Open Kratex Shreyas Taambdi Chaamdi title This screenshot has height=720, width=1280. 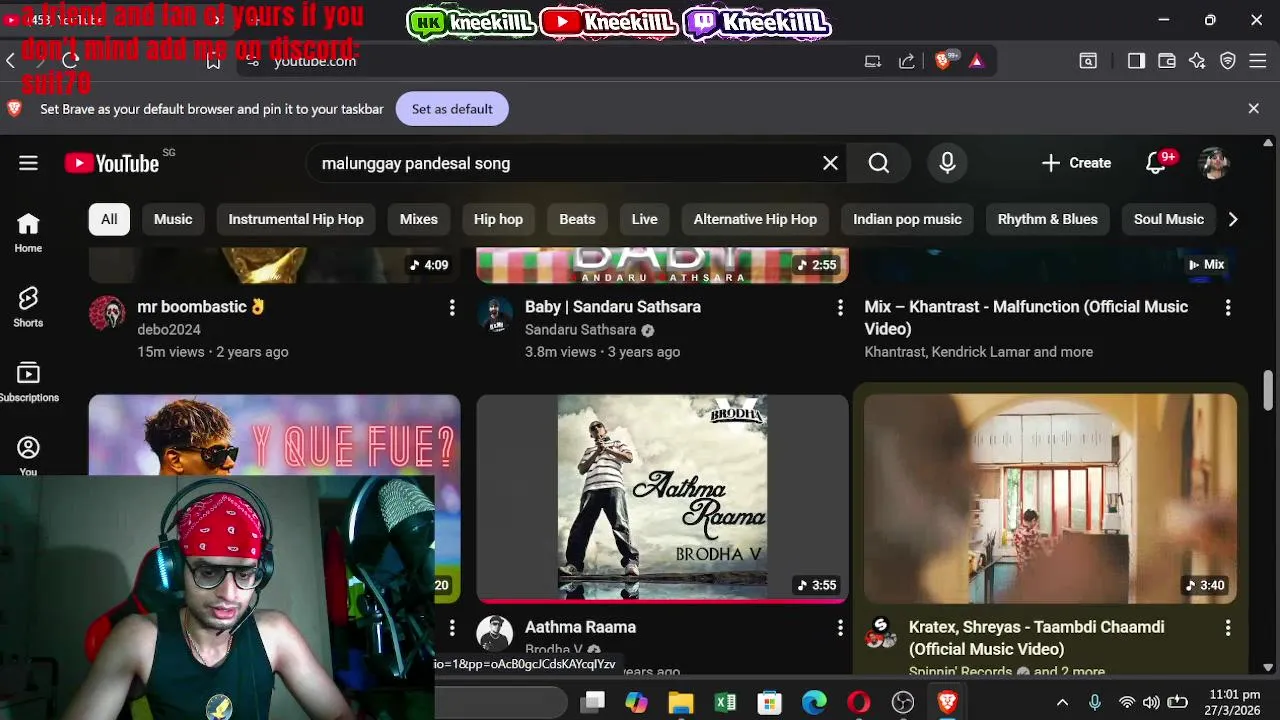[x=1037, y=638]
